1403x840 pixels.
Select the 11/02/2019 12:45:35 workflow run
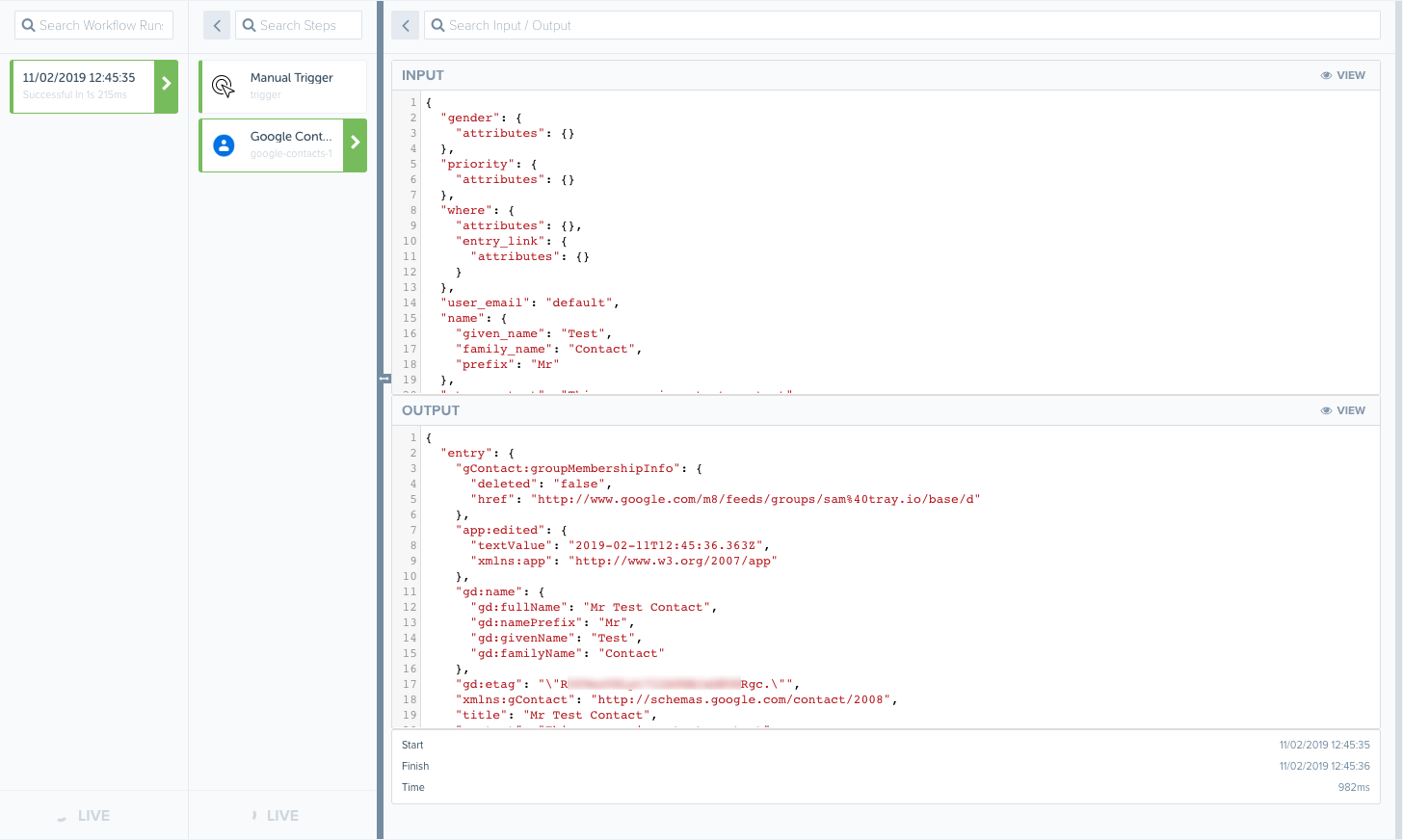(82, 86)
